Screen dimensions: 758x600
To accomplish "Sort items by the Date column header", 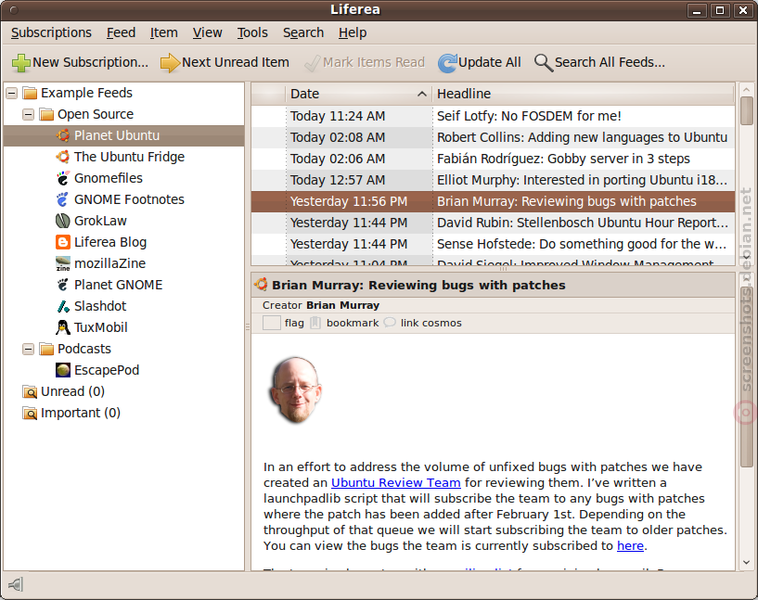I will [359, 94].
